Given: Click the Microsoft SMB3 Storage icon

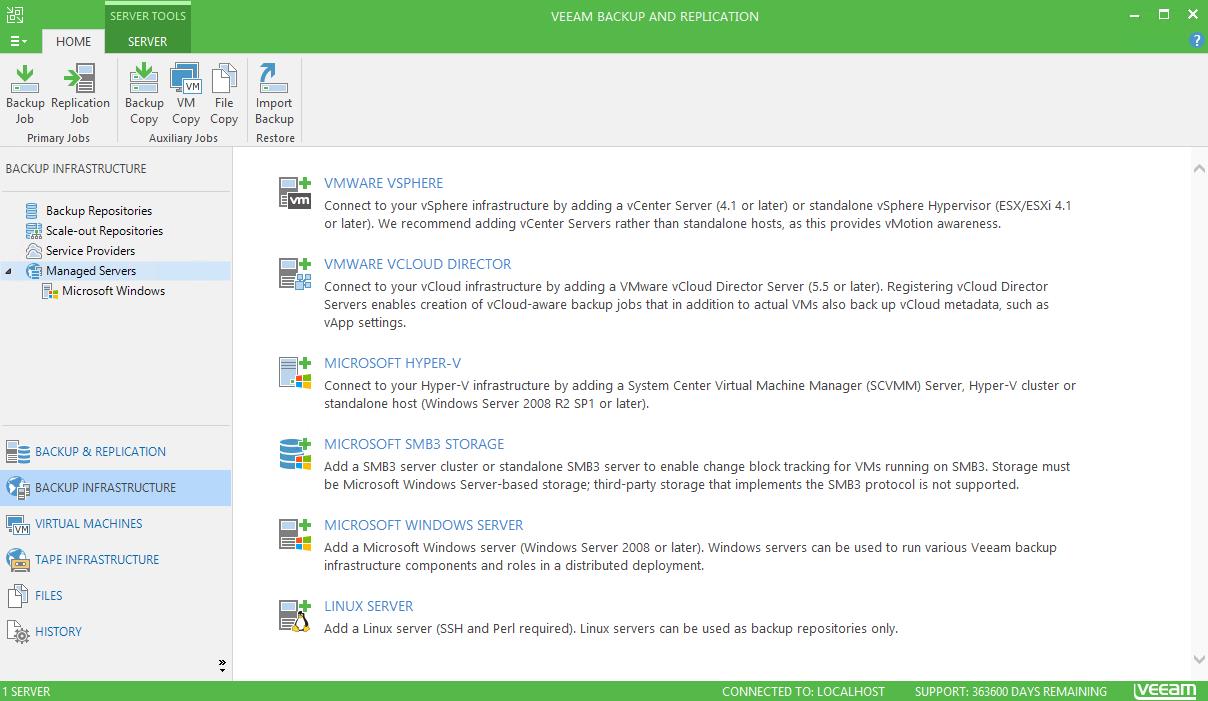Looking at the screenshot, I should (x=295, y=454).
